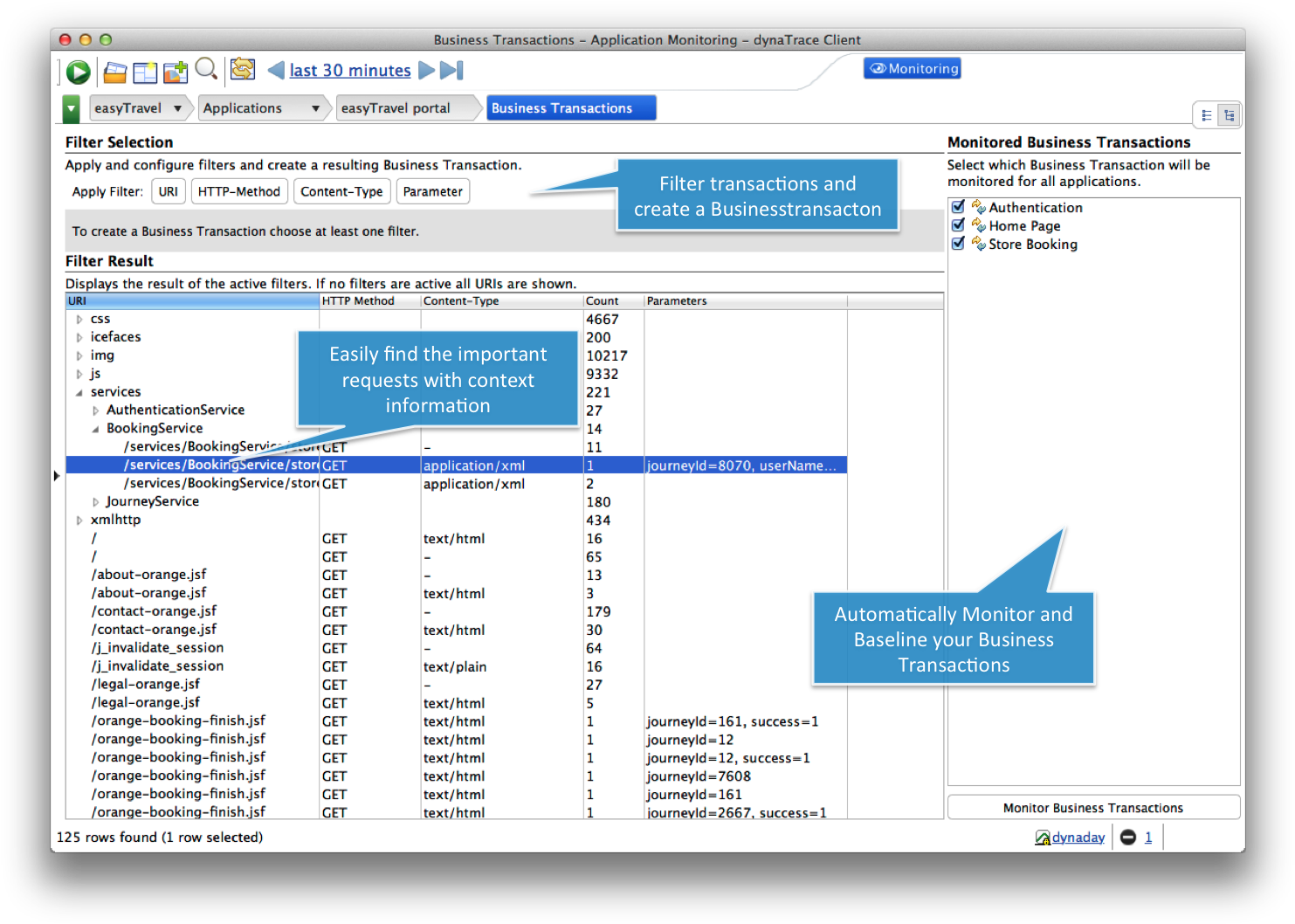Click the create chart dashlet icon
This screenshot has height=924, width=1295.
pyautogui.click(x=175, y=71)
